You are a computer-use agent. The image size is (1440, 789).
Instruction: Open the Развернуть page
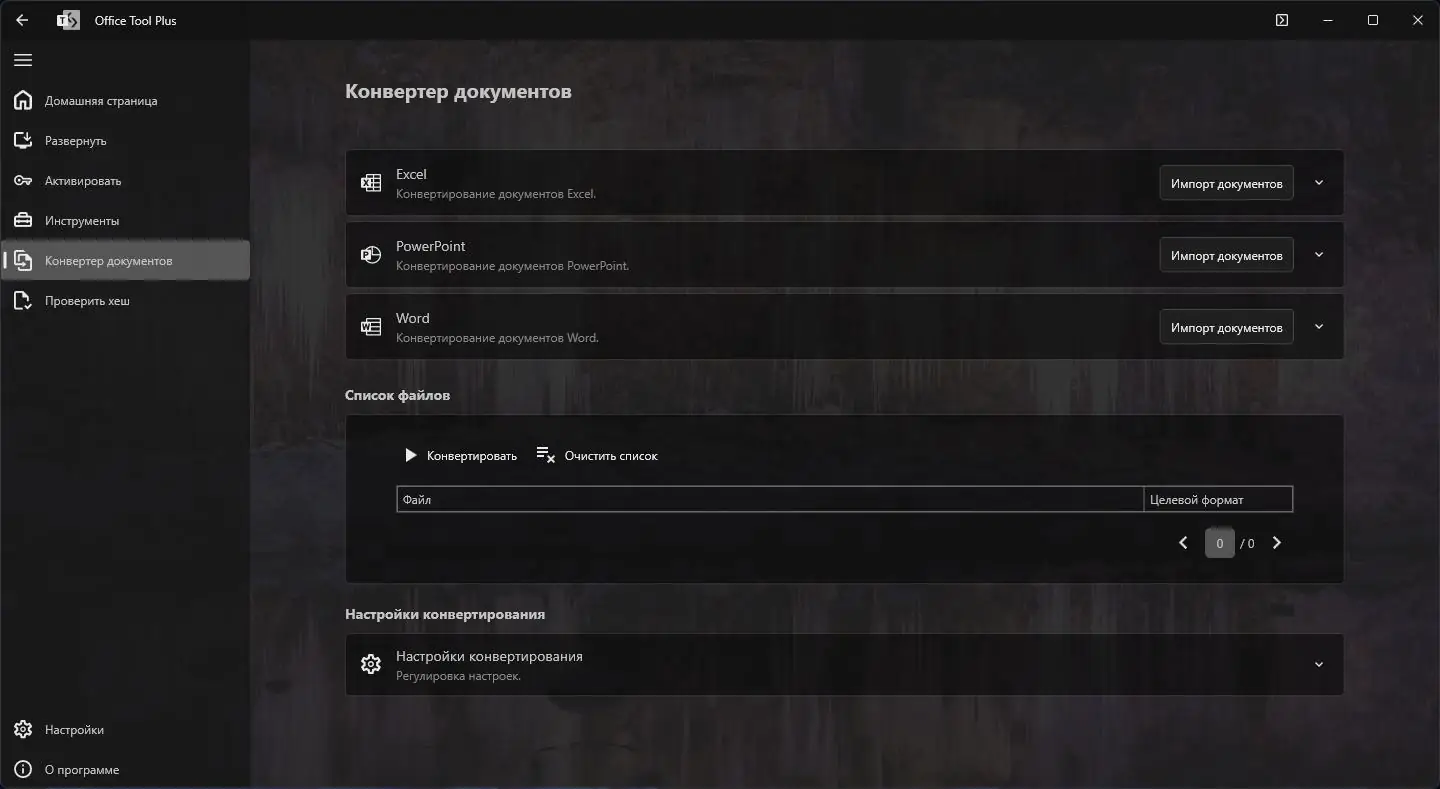click(125, 141)
